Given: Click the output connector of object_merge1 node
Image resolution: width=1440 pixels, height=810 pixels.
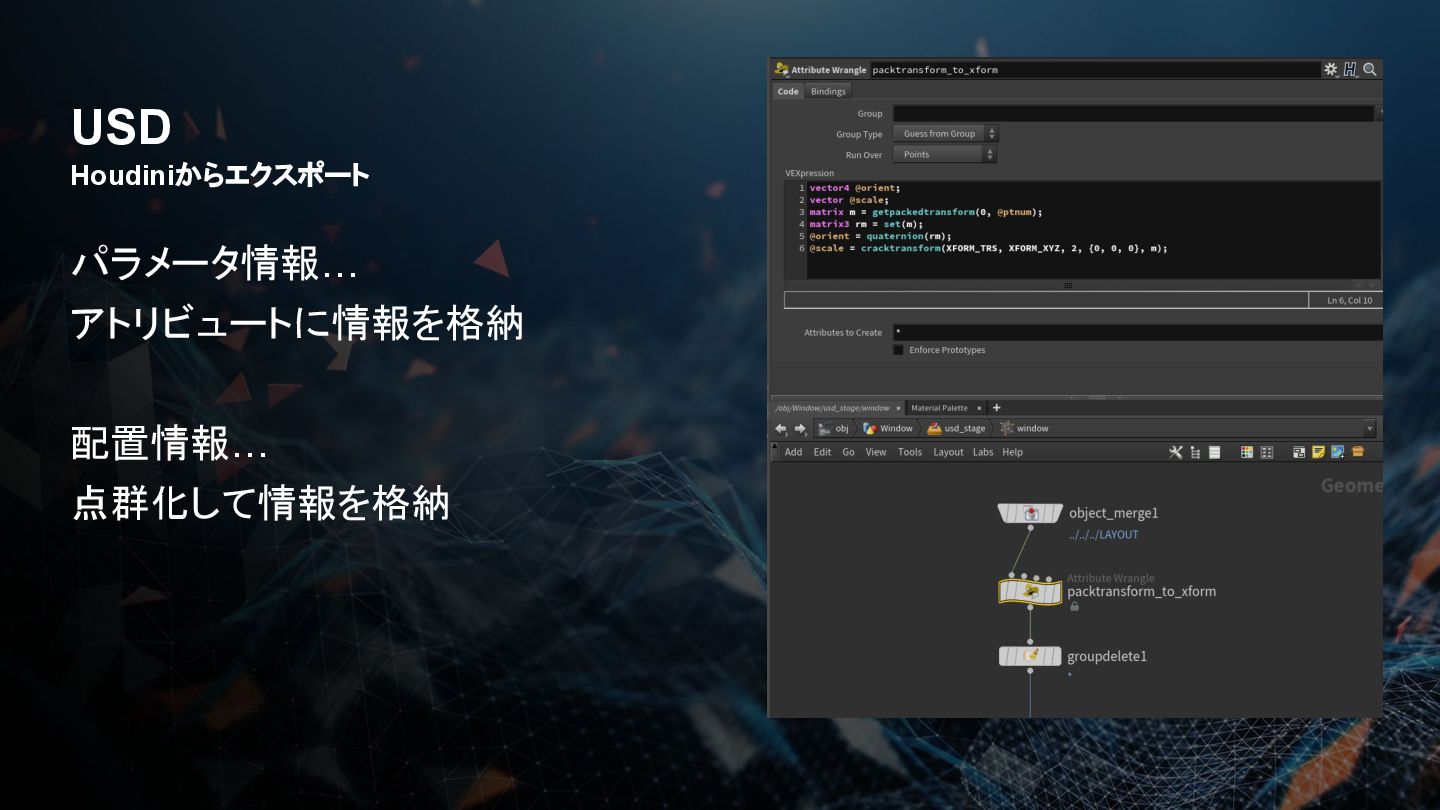Looking at the screenshot, I should [1031, 527].
